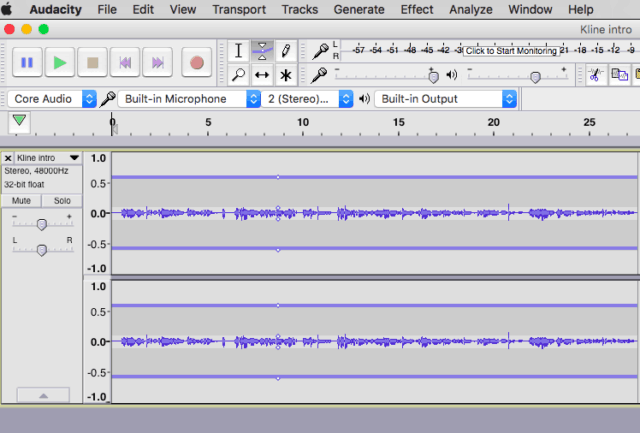Select the Envelope tool
The width and height of the screenshot is (640, 433).
click(262, 51)
